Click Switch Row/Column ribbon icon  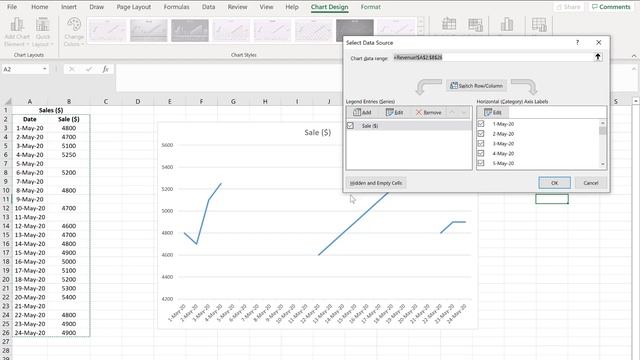449,24
